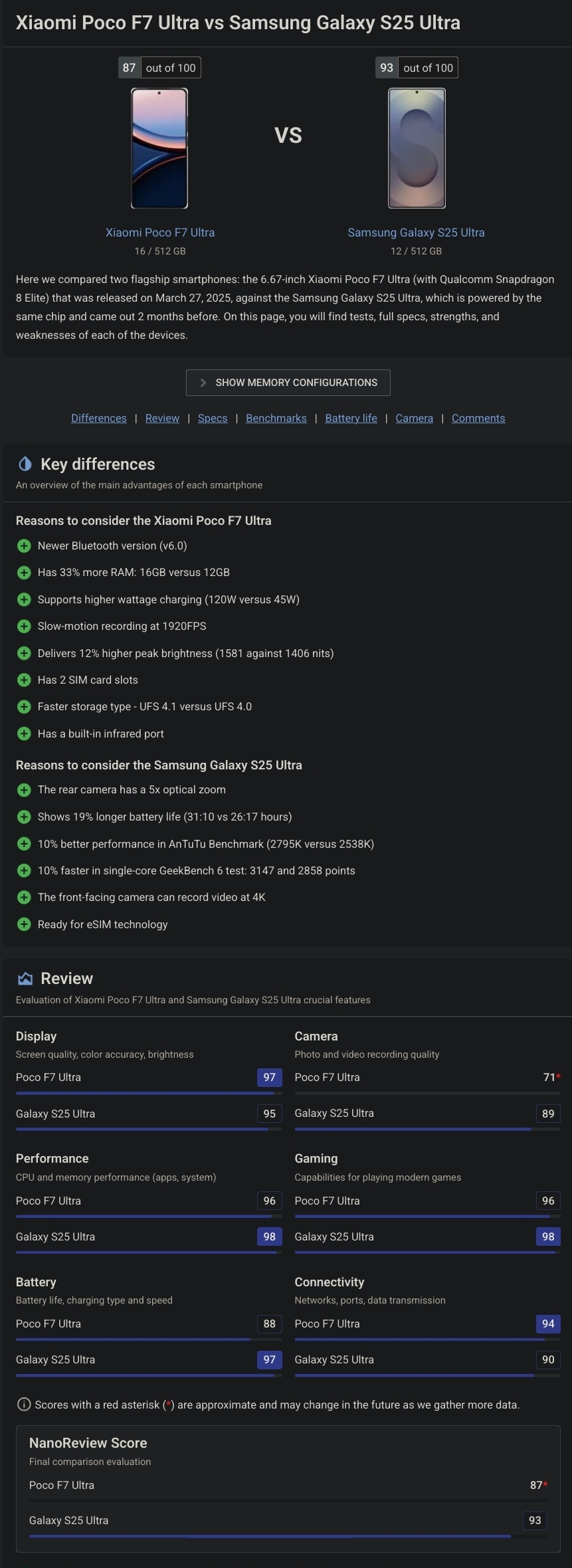Click the Galaxy S25 Ultra phone image

coord(417,148)
